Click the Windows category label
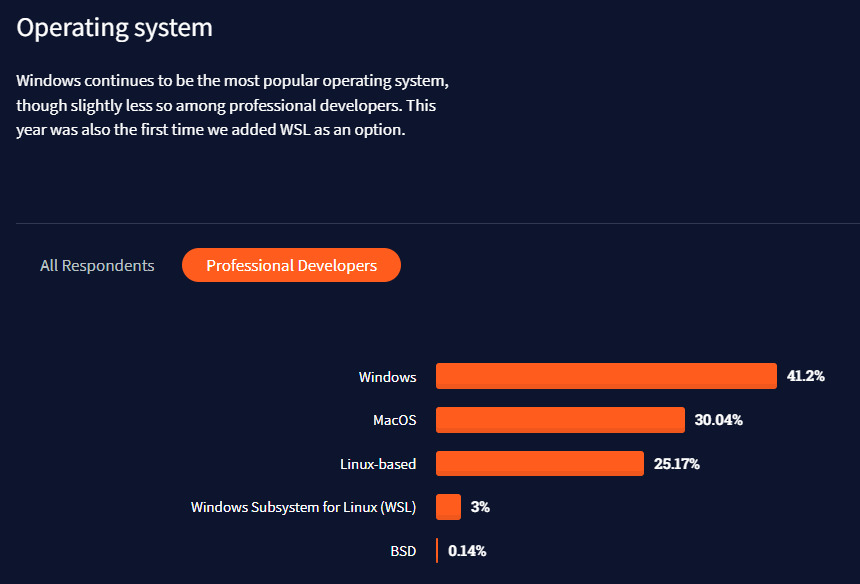The height and width of the screenshot is (584, 860). [387, 377]
